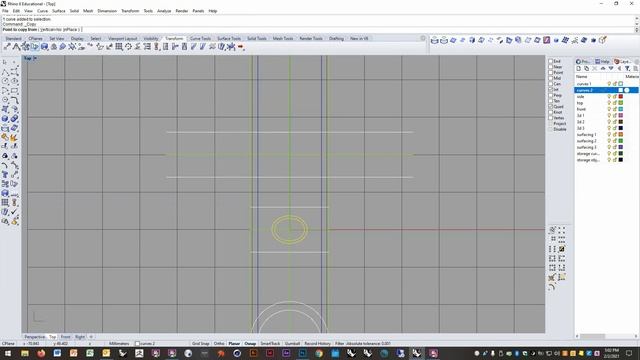Enable the End object snap checkbox
The image size is (640, 360).
tap(551, 61)
